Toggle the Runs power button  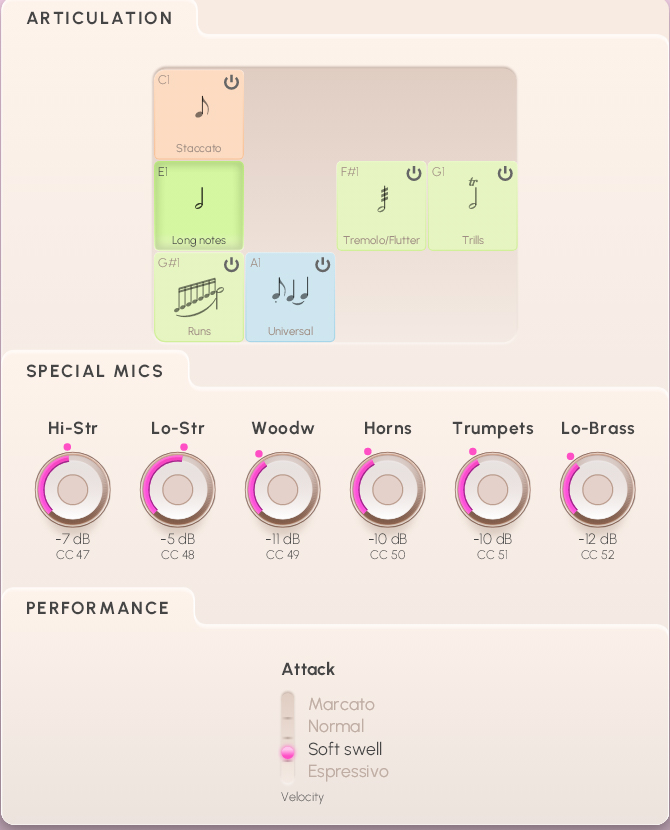[231, 265]
